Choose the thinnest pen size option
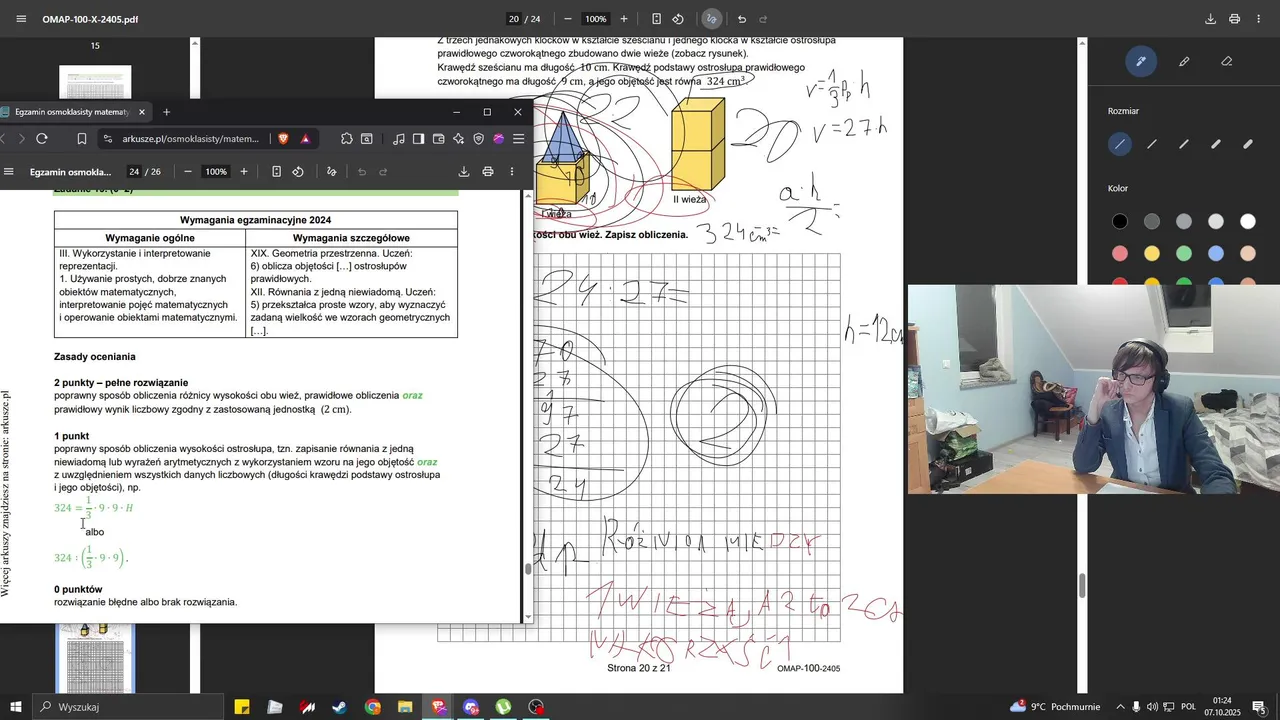The image size is (1280, 720). (x=1120, y=144)
